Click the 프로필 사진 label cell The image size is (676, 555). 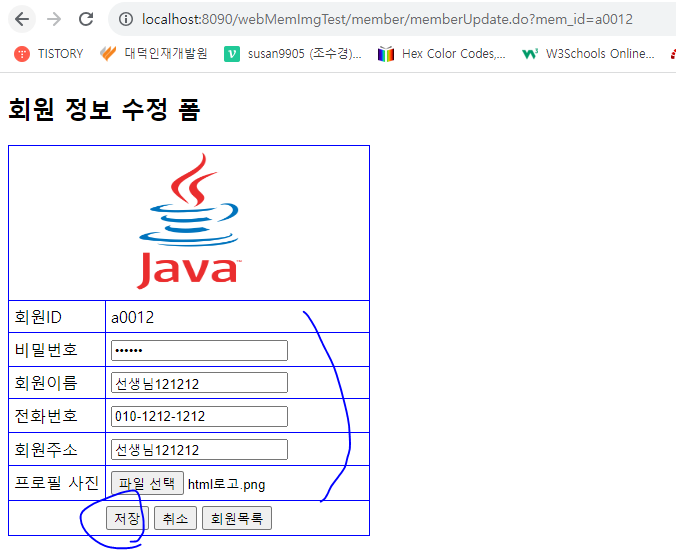(x=57, y=483)
